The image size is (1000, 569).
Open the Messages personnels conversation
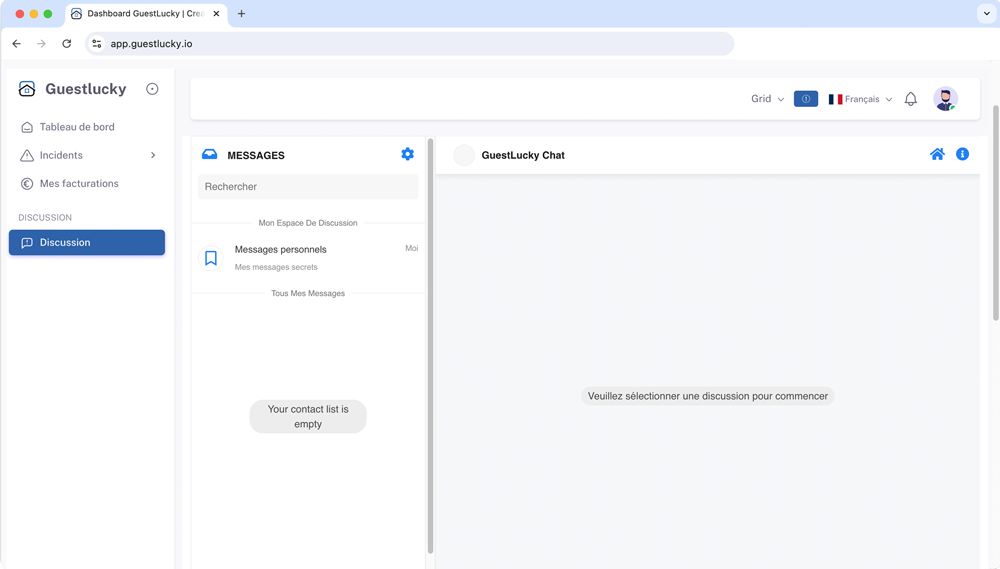308,258
